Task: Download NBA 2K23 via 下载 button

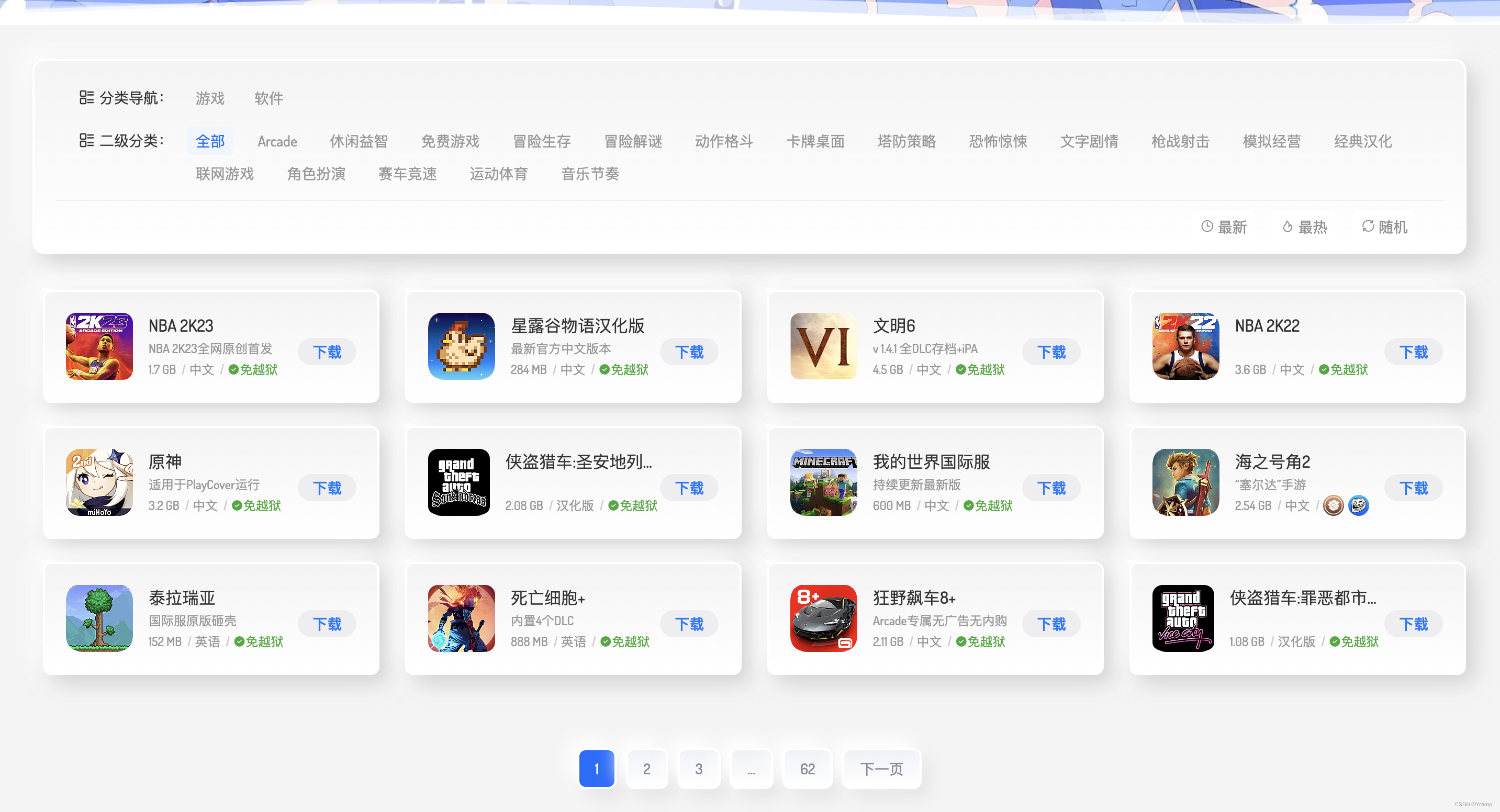Action: coord(327,352)
